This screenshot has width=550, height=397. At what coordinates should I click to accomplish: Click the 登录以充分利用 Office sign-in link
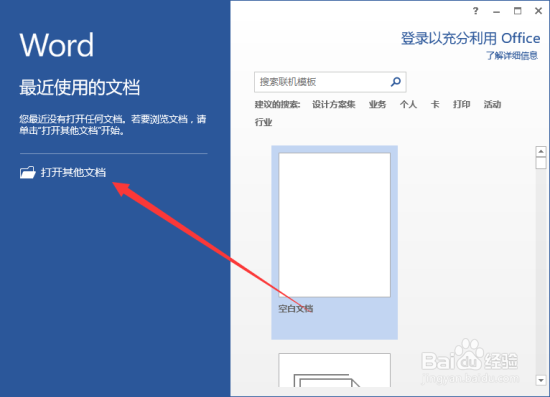pos(470,38)
